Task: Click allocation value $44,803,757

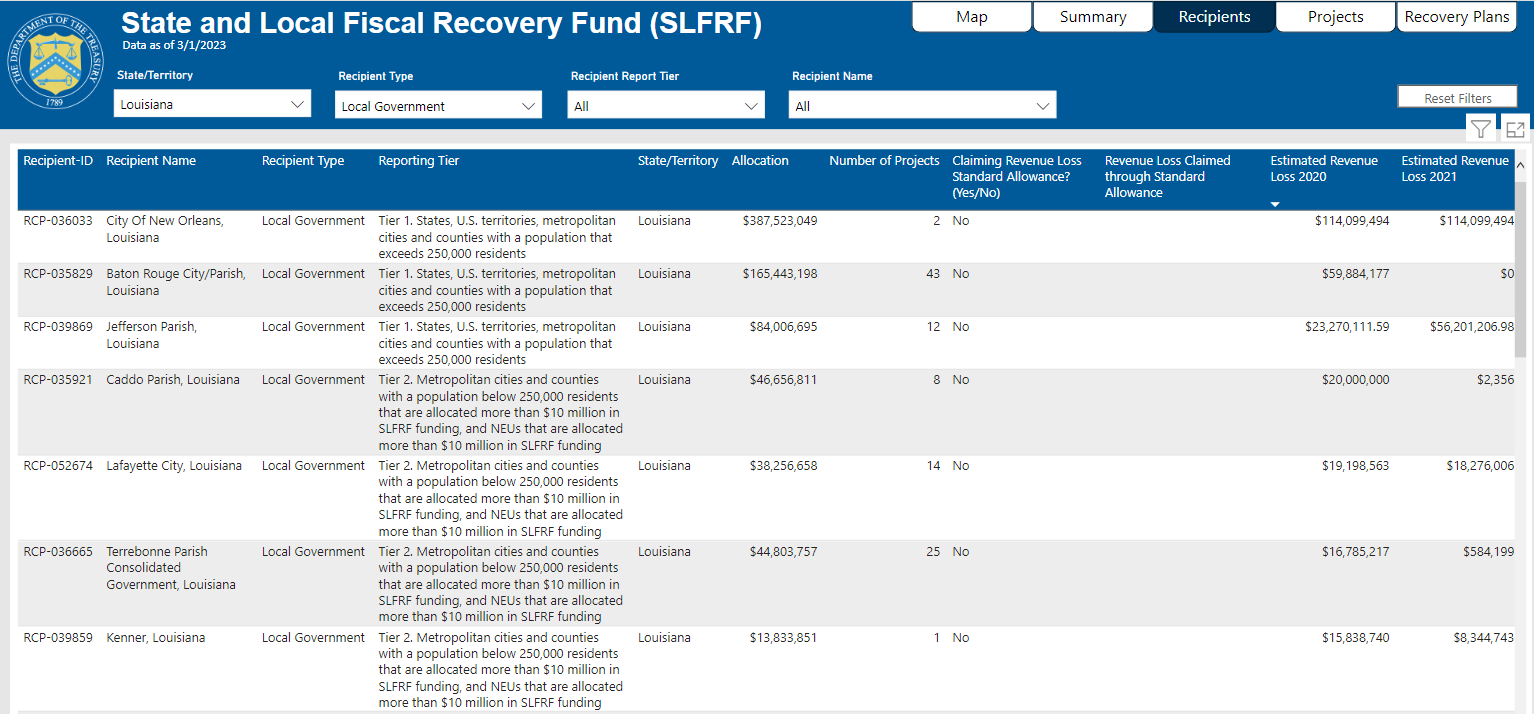Action: 783,551
